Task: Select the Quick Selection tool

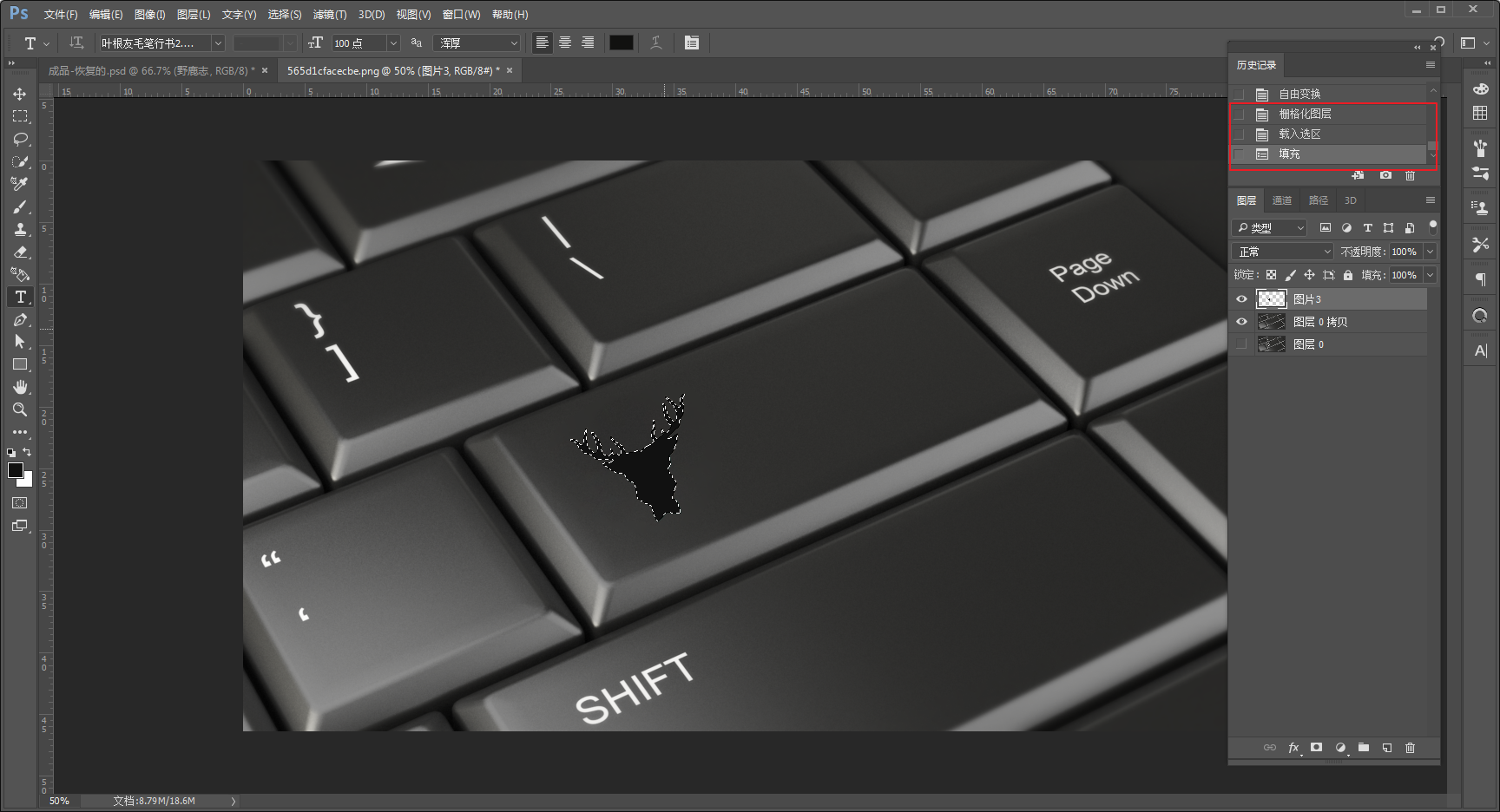Action: [20, 161]
